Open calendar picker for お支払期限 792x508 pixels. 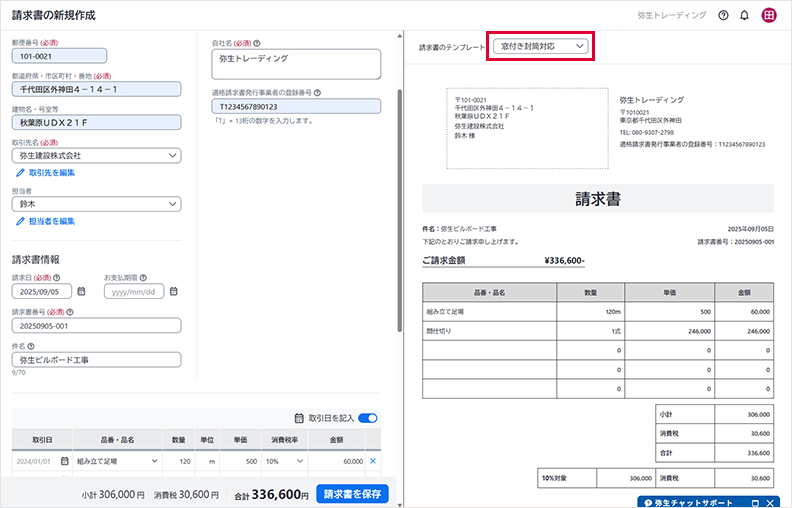173,292
